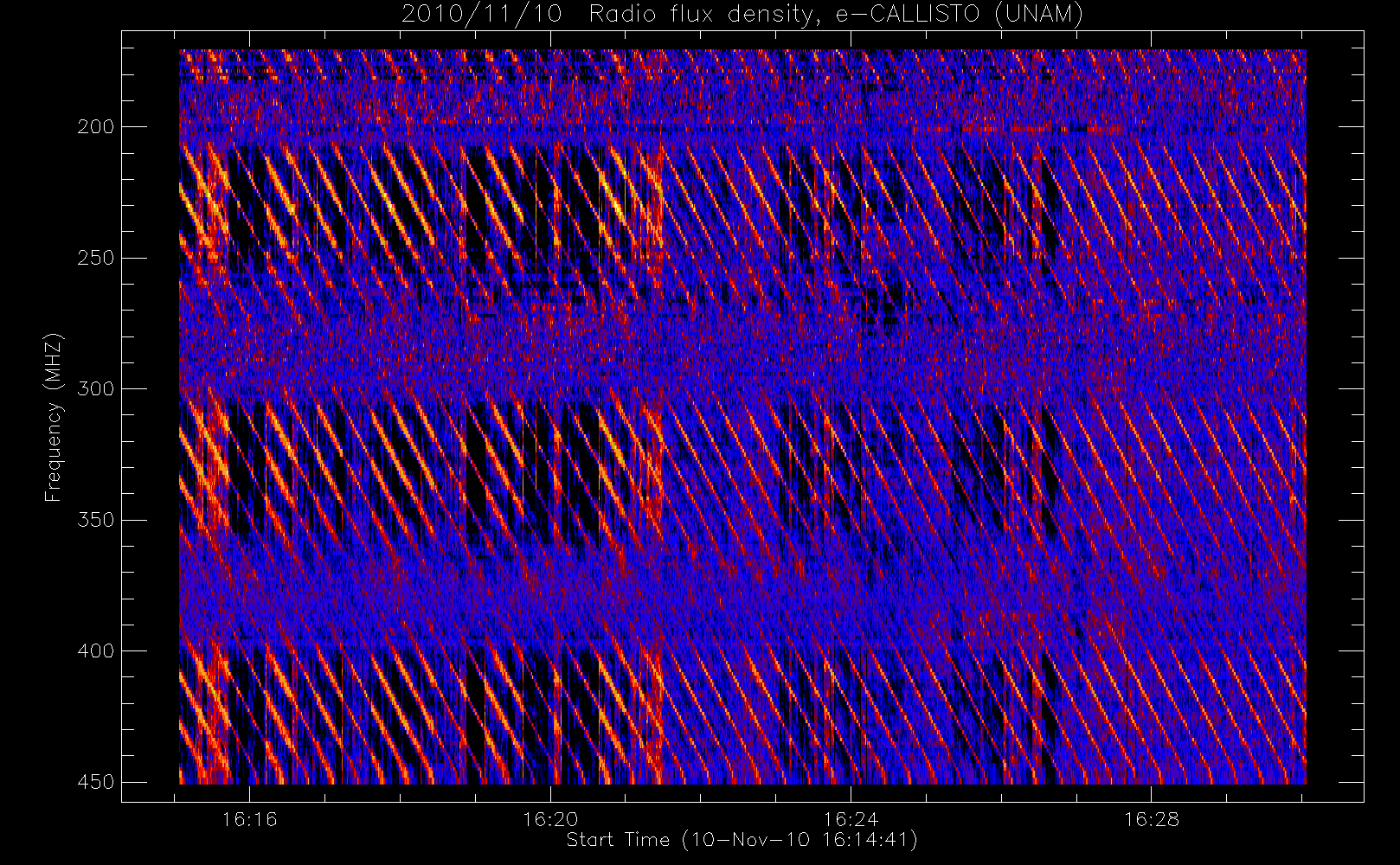Click the 'Start Time (10-Nov-10 16:14:41)' label
The height and width of the screenshot is (865, 1400).
click(742, 840)
